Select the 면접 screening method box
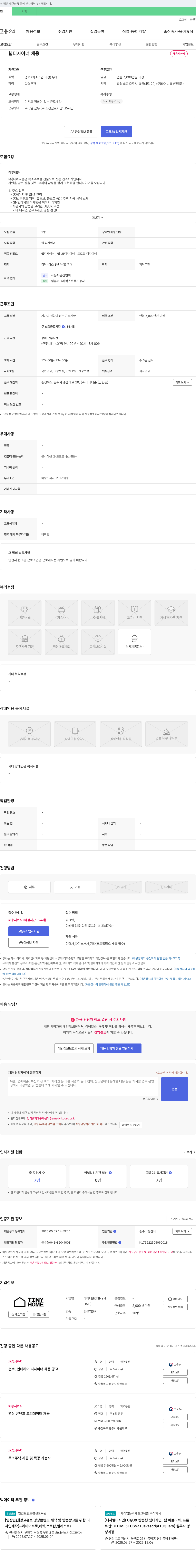 75,887
